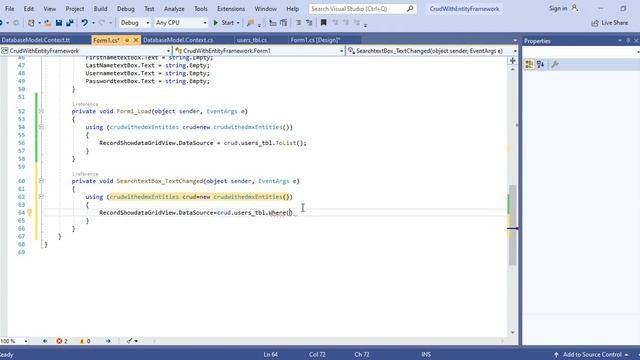Collapse the using block at line 54
This screenshot has width=640, height=360.
tap(41, 127)
